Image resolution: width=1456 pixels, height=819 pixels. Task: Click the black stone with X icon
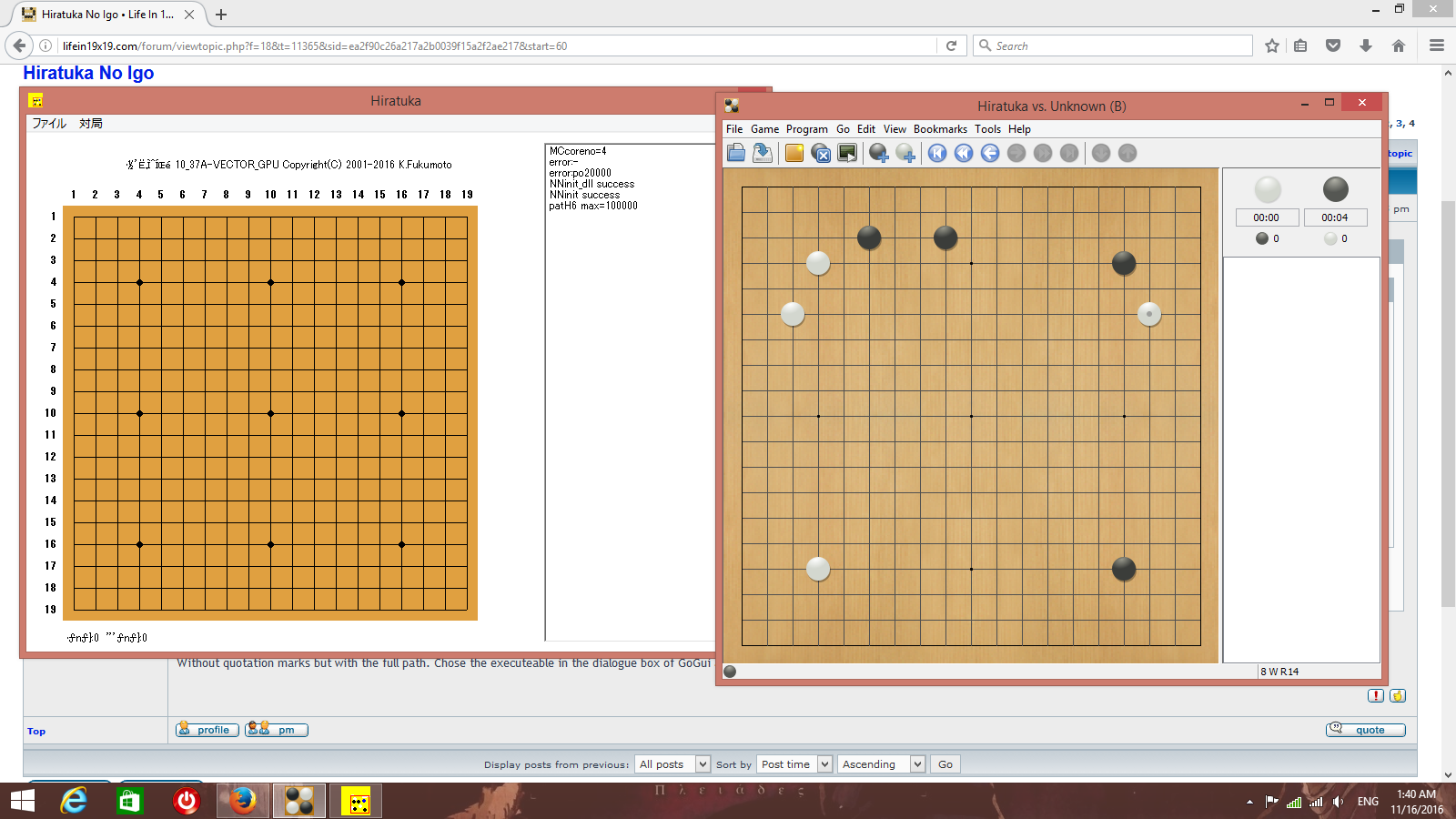[x=821, y=153]
